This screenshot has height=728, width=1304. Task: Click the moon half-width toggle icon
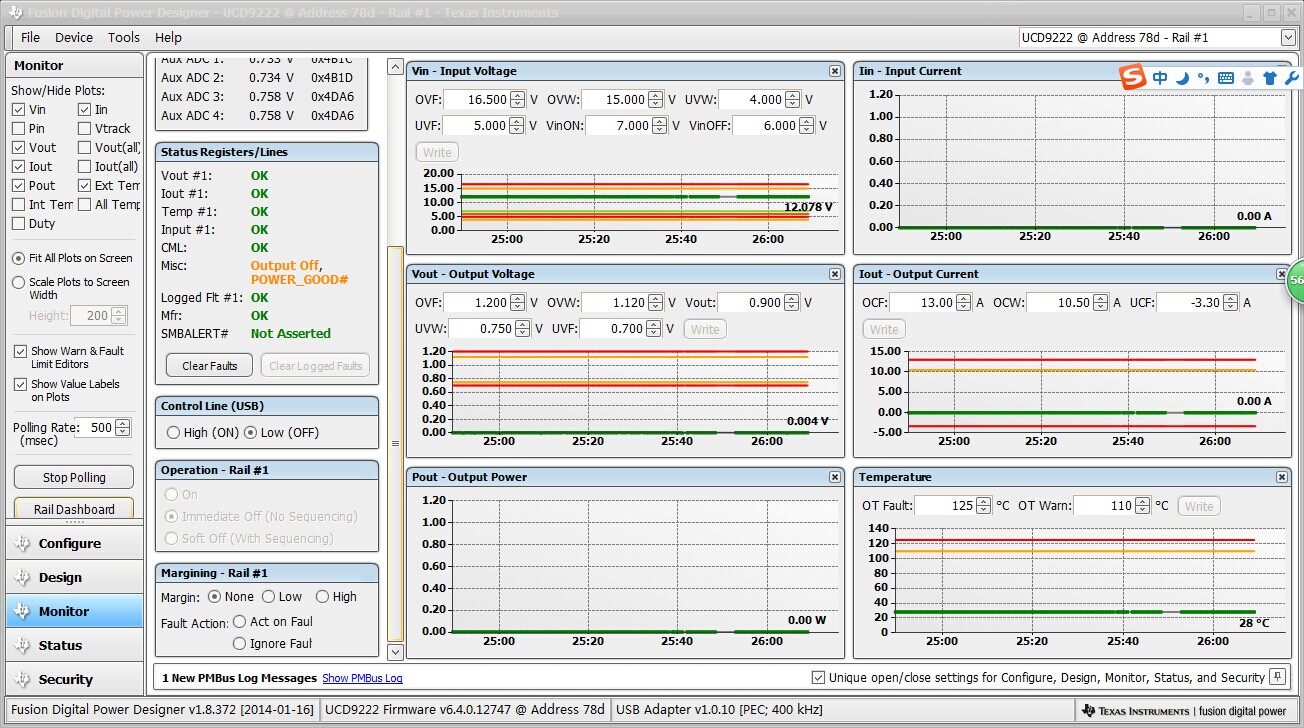pyautogui.click(x=1182, y=78)
